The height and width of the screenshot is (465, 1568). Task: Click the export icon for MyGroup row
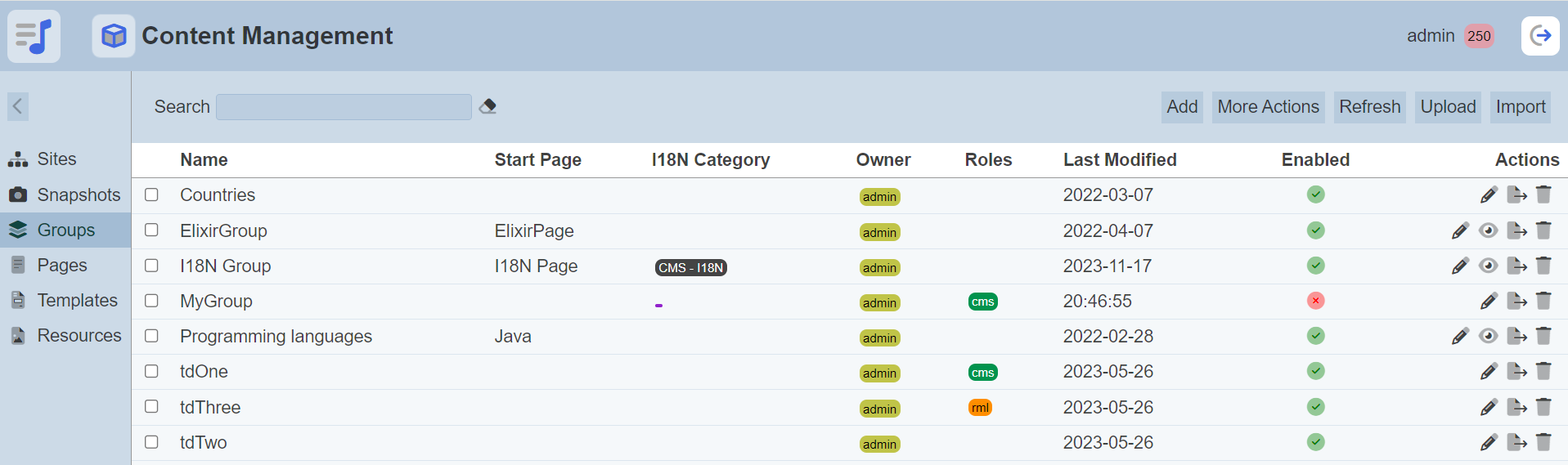[1516, 301]
